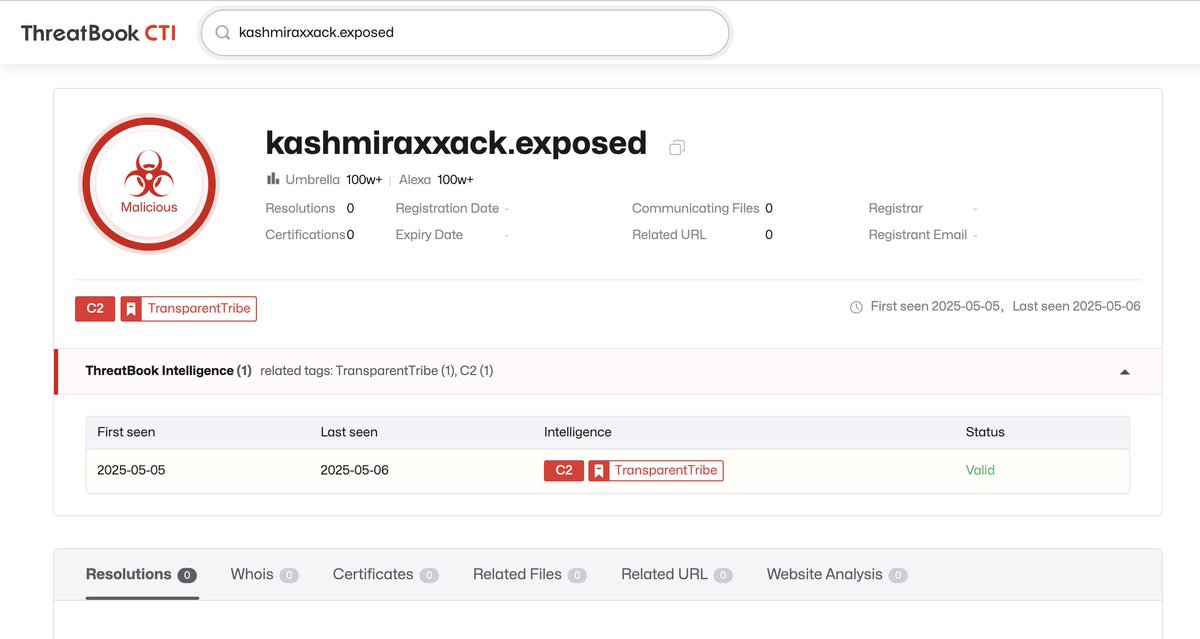The width and height of the screenshot is (1200, 639).
Task: Click the Valid status label in the table
Action: [980, 470]
